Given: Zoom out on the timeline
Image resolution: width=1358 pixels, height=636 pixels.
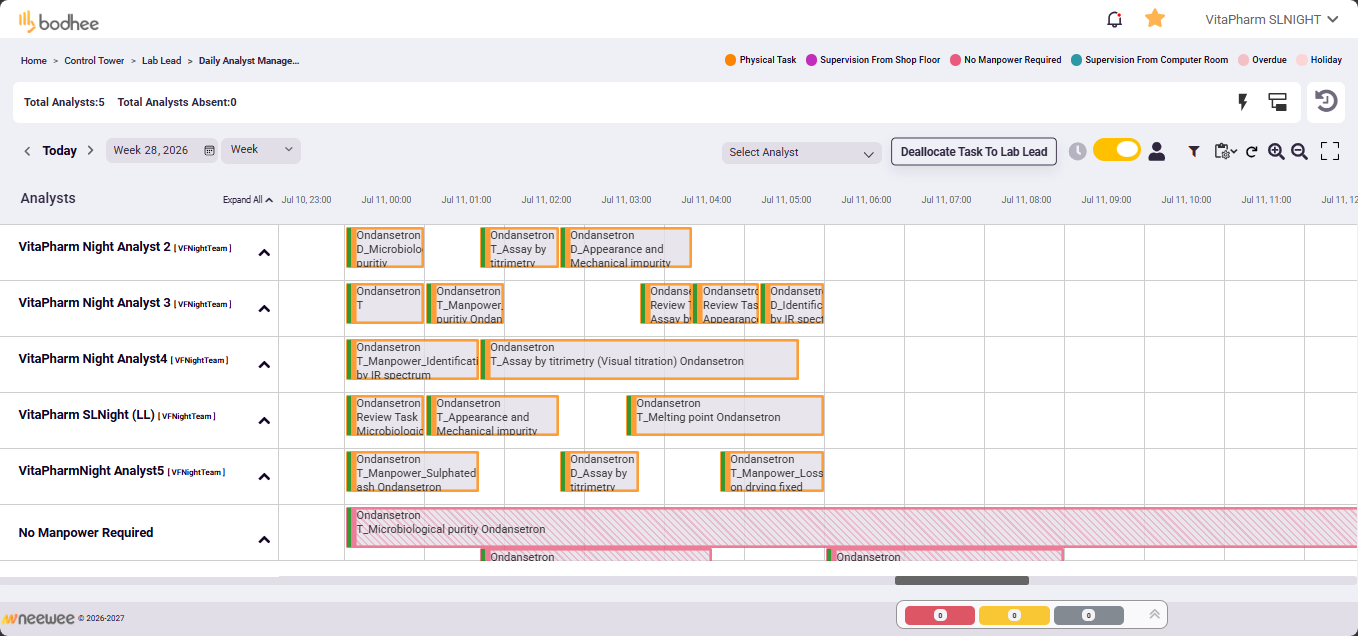Looking at the screenshot, I should (1299, 151).
